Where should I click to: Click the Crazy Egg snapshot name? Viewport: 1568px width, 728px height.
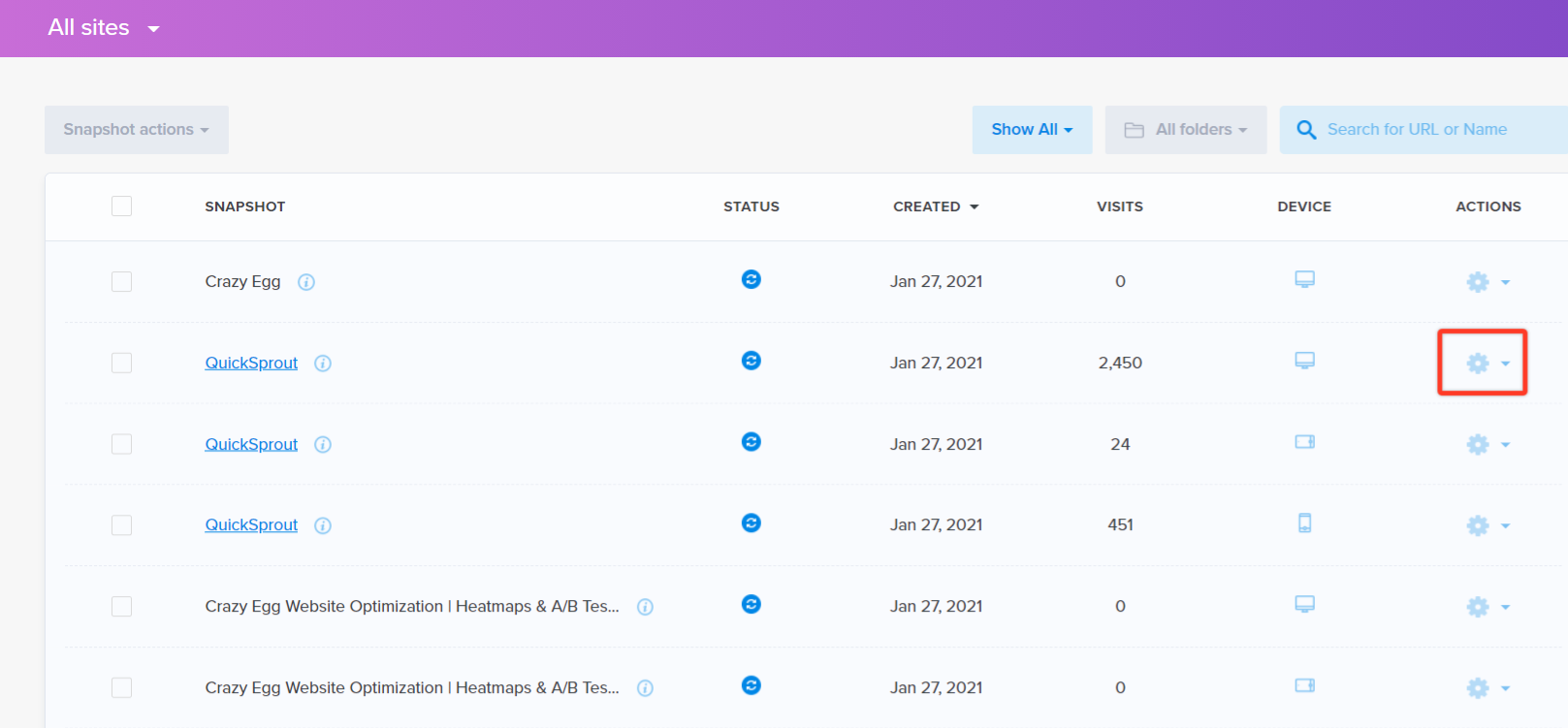[x=242, y=282]
